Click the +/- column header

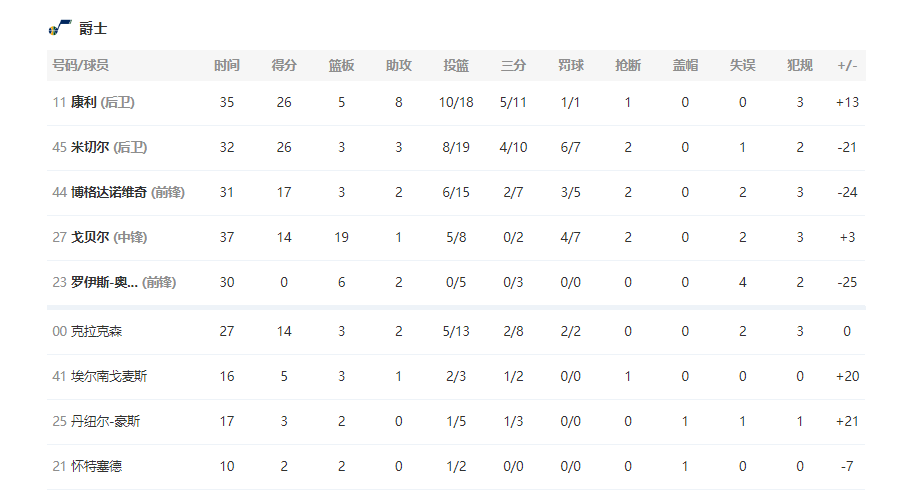coord(847,65)
